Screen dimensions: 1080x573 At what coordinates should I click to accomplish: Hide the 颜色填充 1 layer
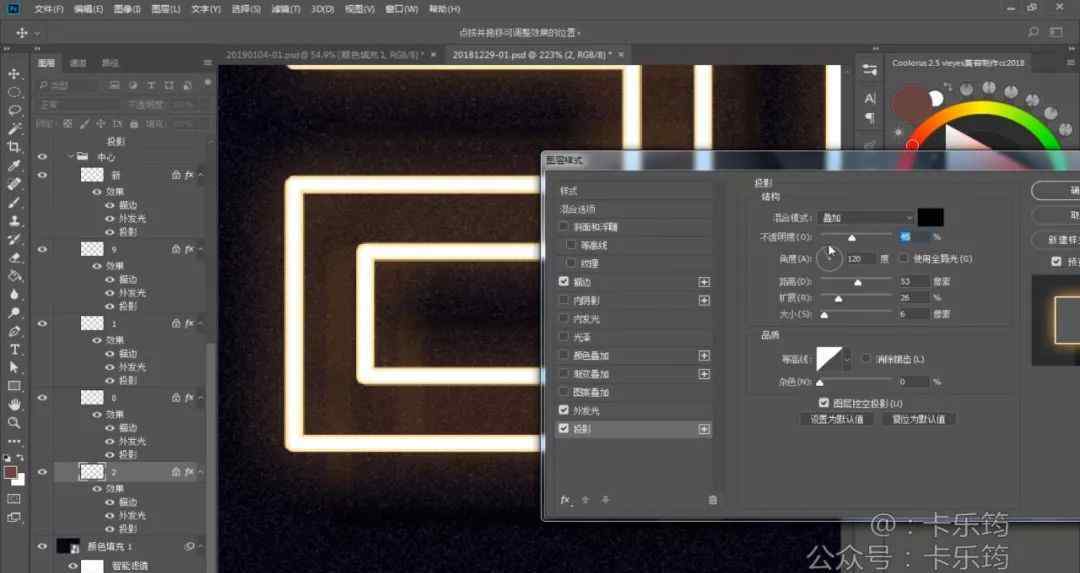[x=42, y=546]
